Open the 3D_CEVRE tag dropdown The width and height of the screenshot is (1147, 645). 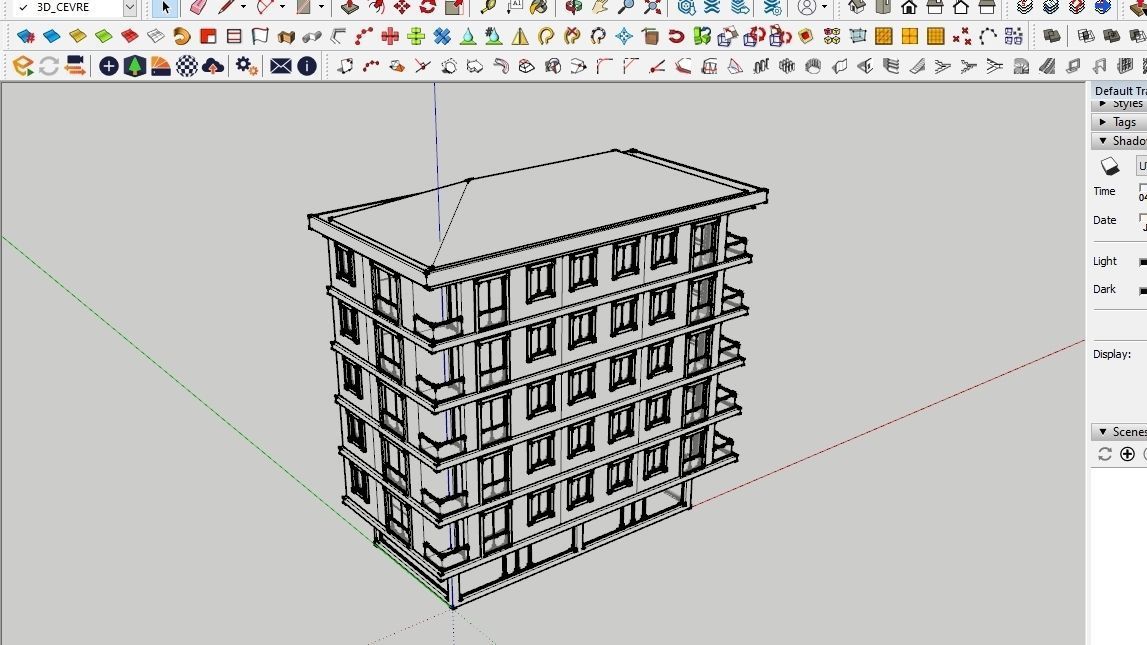tap(129, 8)
